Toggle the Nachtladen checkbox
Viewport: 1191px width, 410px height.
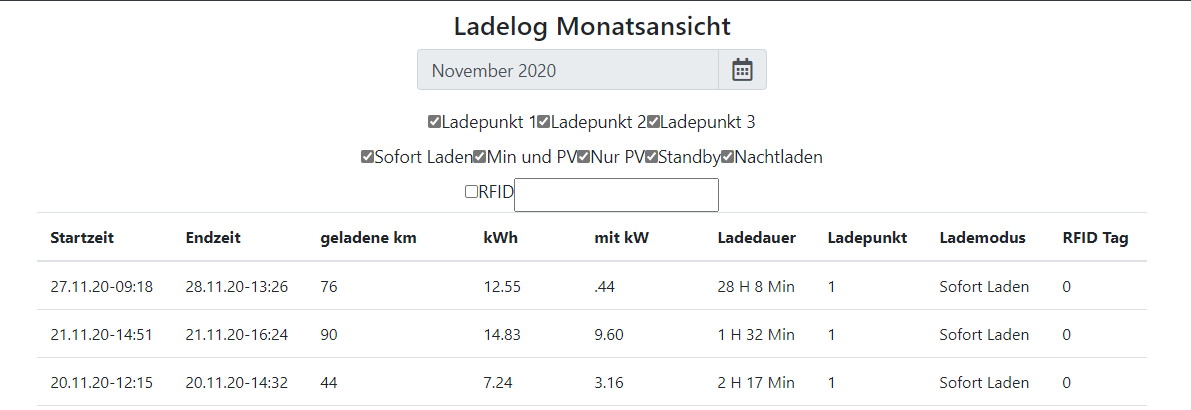[x=727, y=157]
